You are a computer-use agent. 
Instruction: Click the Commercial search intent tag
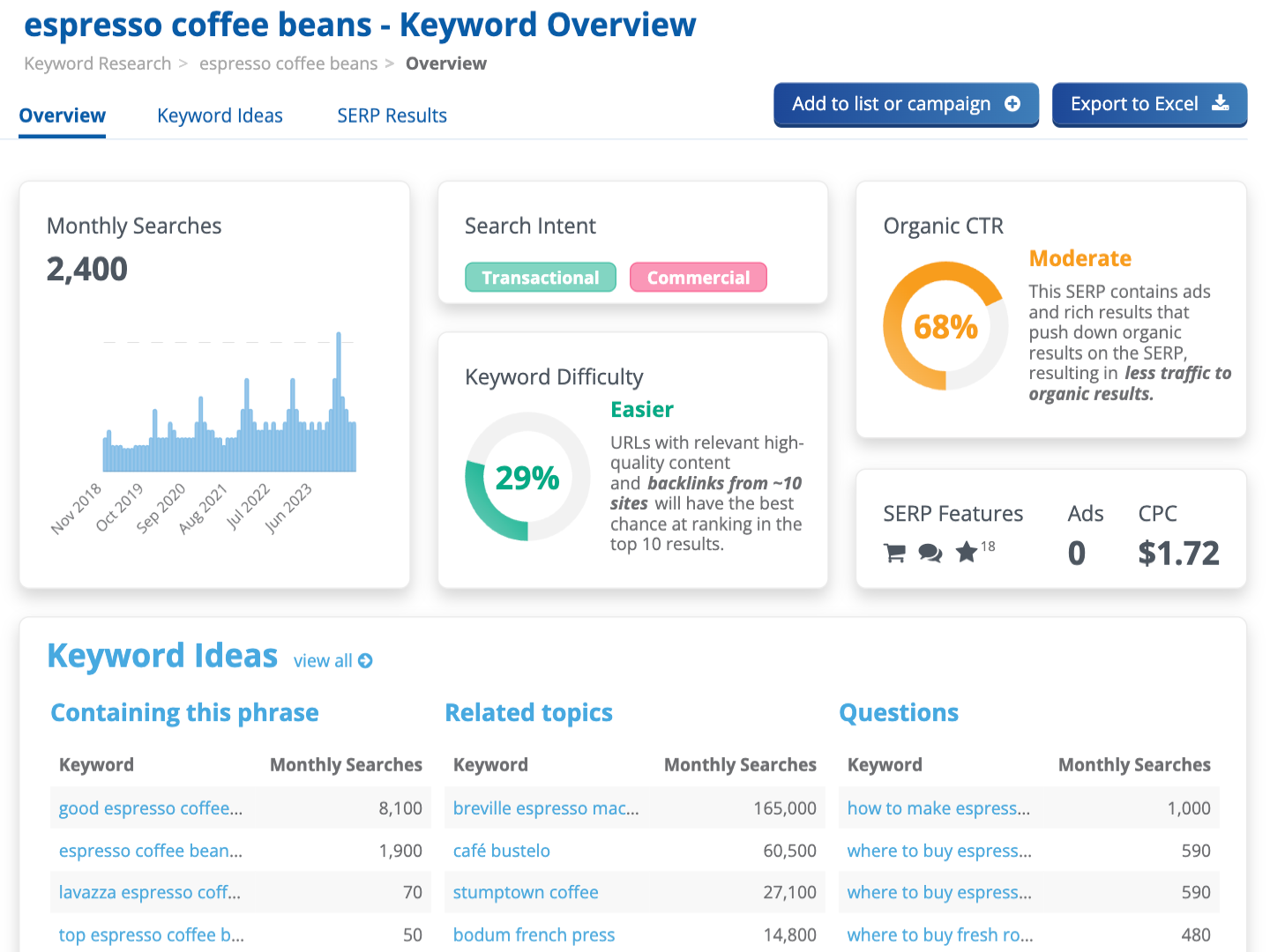pos(698,278)
